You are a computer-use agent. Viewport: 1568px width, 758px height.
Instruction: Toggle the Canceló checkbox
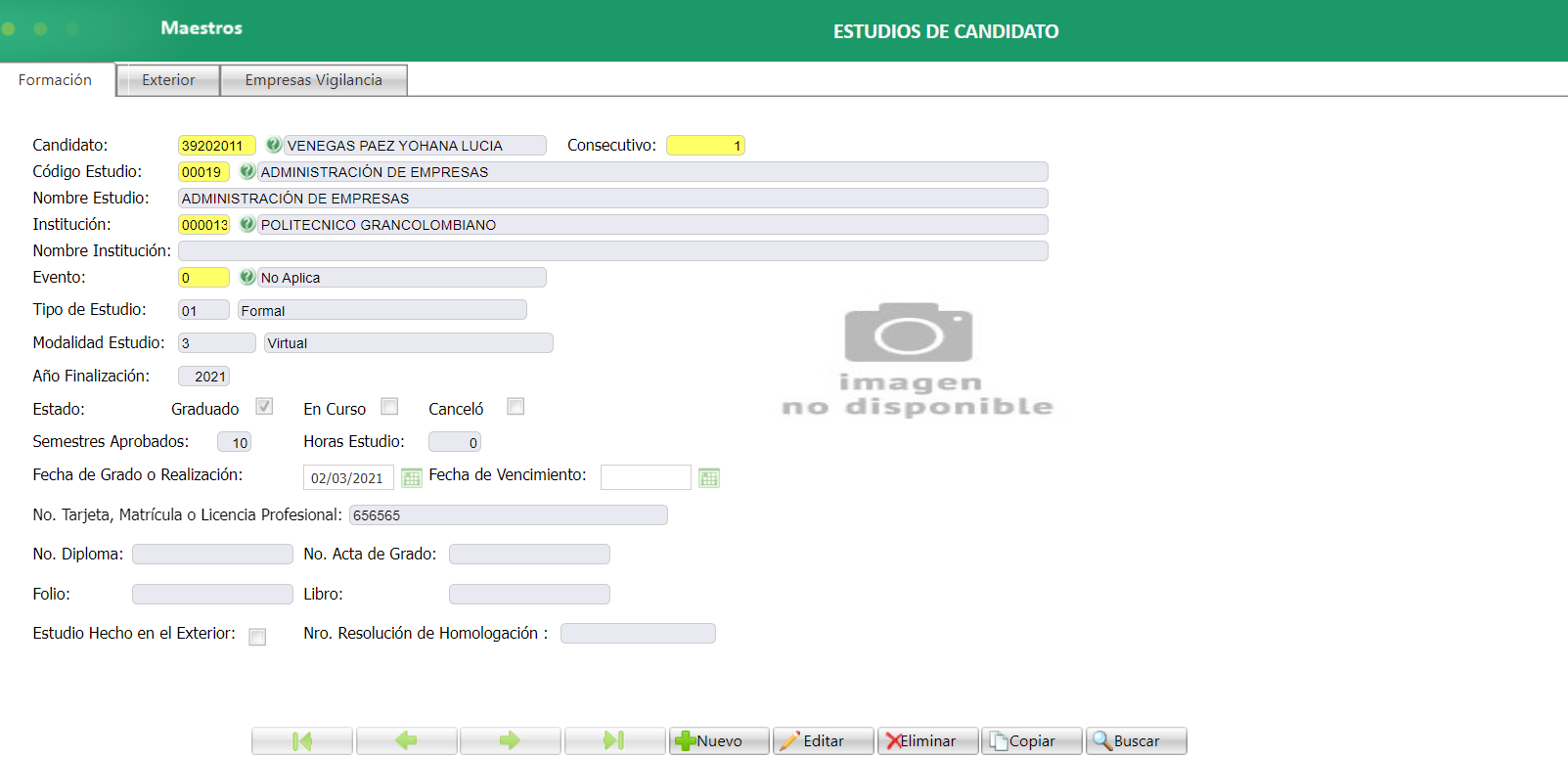tap(515, 406)
